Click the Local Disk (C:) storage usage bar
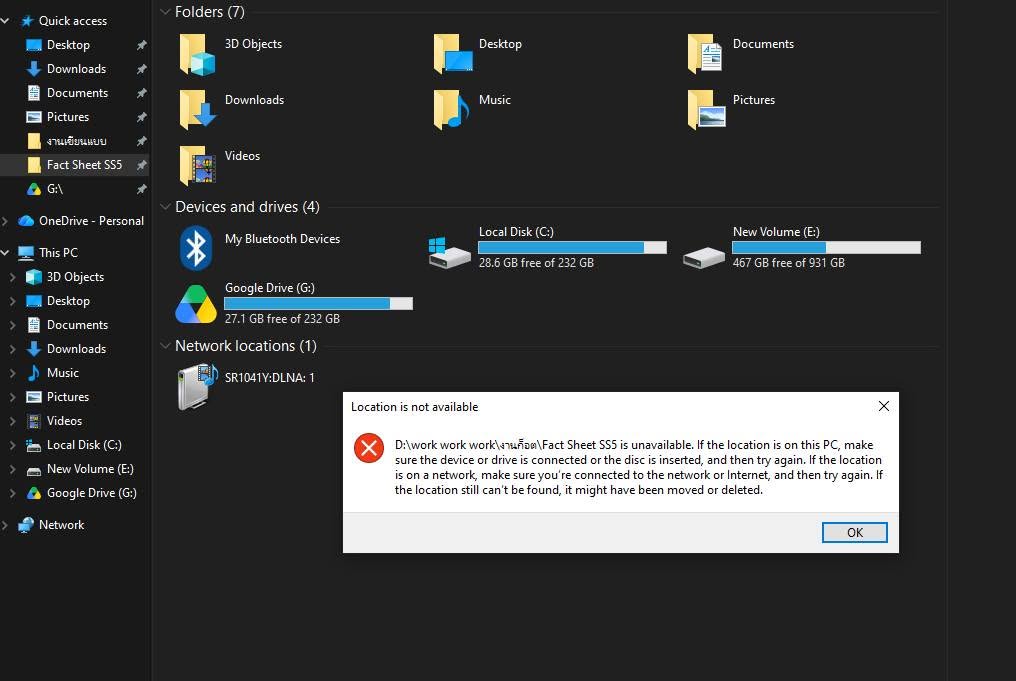 [572, 248]
